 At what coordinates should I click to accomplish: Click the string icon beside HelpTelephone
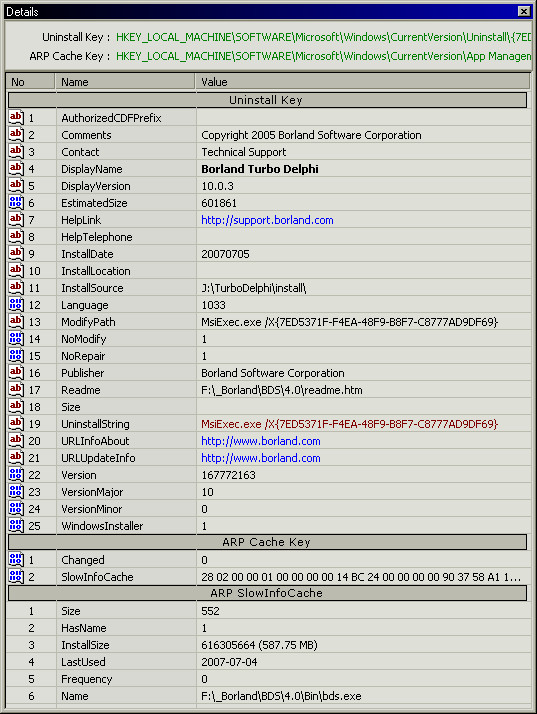16,236
